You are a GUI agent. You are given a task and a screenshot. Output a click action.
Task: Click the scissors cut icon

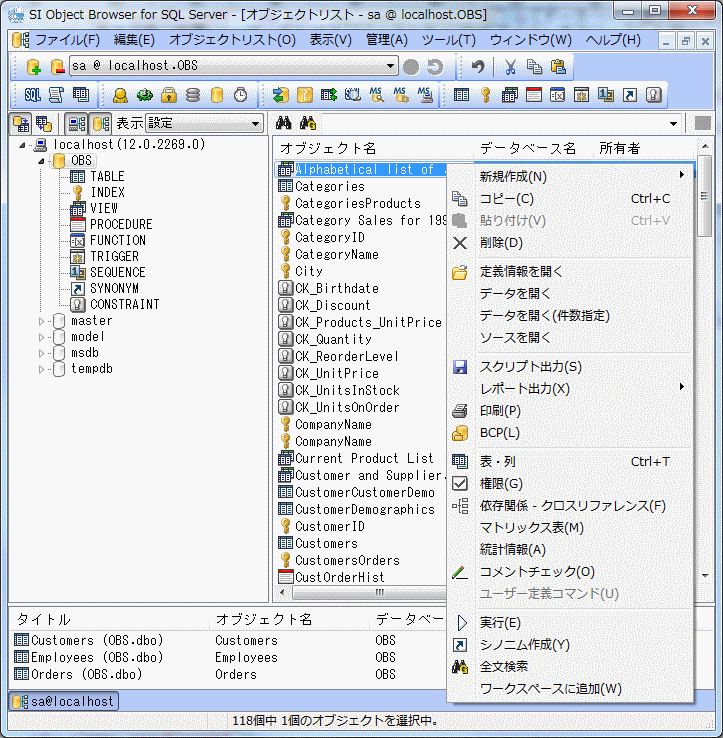510,67
